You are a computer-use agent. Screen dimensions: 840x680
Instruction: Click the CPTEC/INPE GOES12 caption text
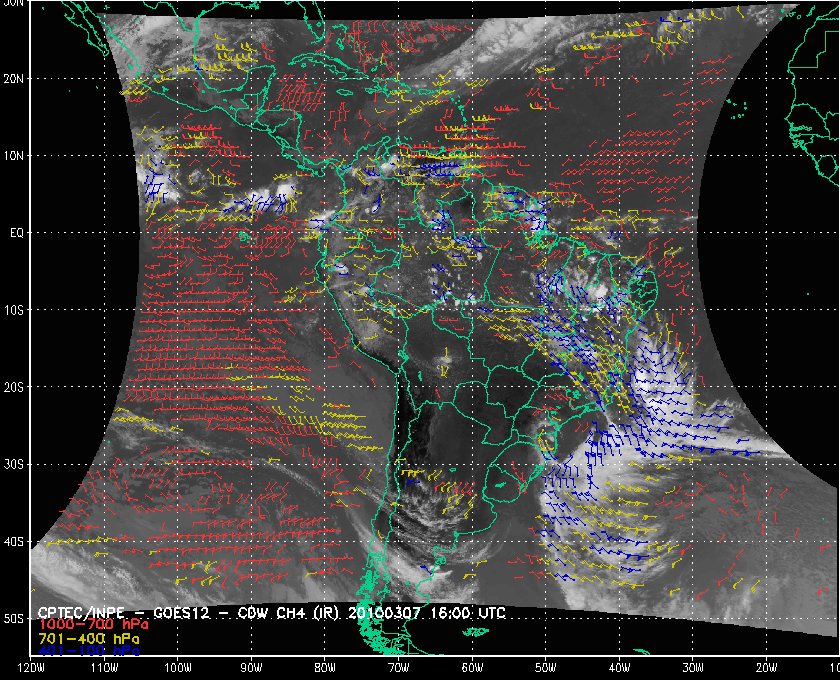[272, 612]
